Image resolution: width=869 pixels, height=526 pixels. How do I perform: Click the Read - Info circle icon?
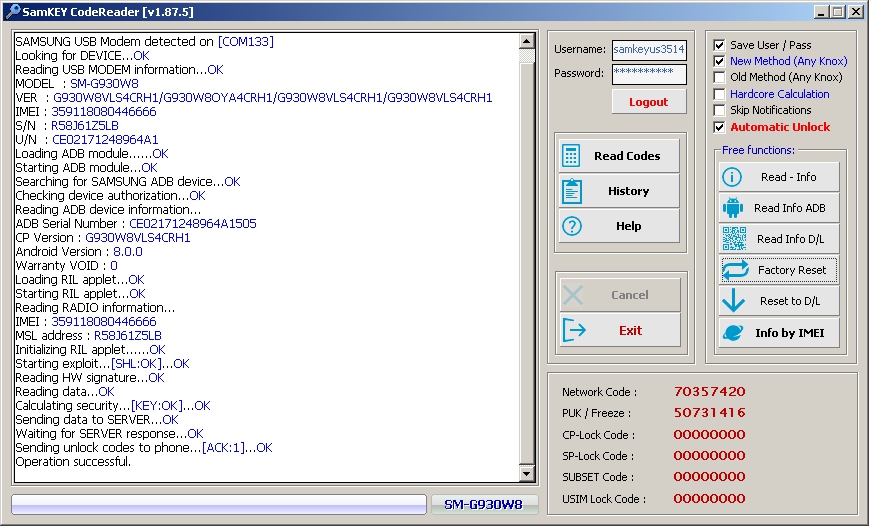pos(732,177)
